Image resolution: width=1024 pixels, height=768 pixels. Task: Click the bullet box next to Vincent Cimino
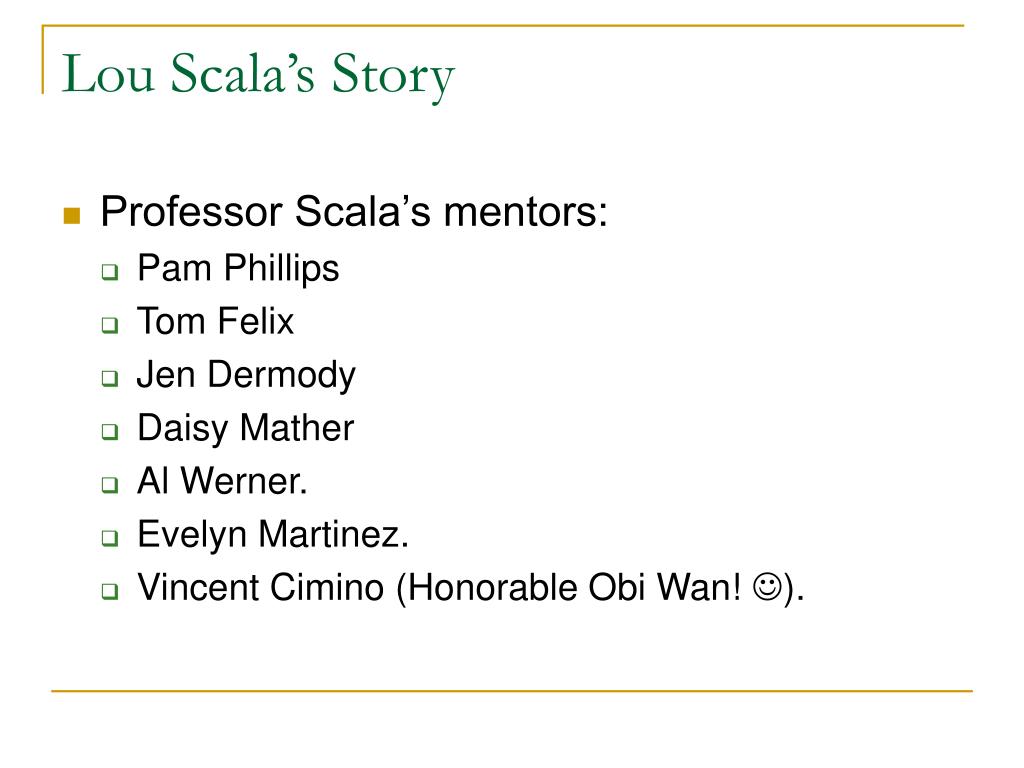coord(110,592)
